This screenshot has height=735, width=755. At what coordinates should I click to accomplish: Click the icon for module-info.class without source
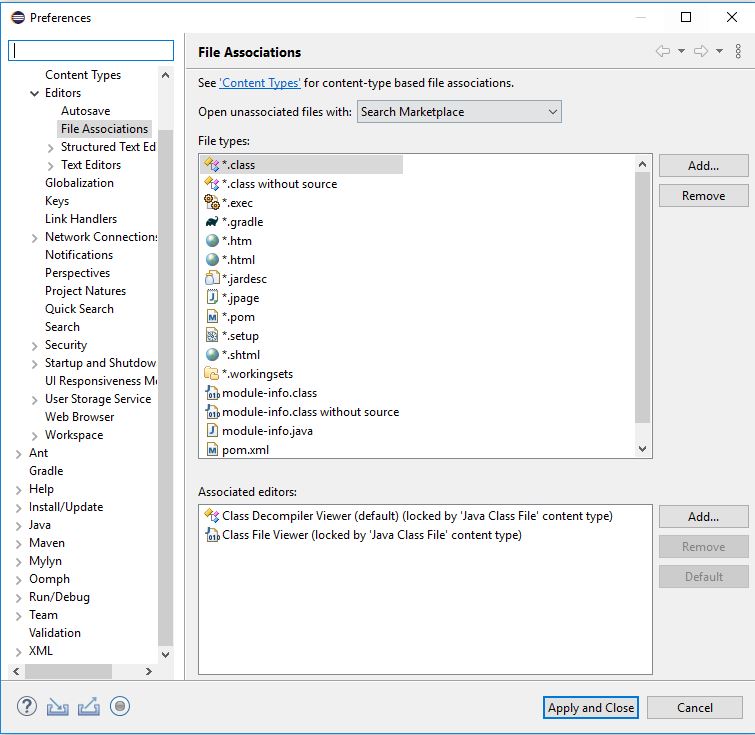pos(212,411)
